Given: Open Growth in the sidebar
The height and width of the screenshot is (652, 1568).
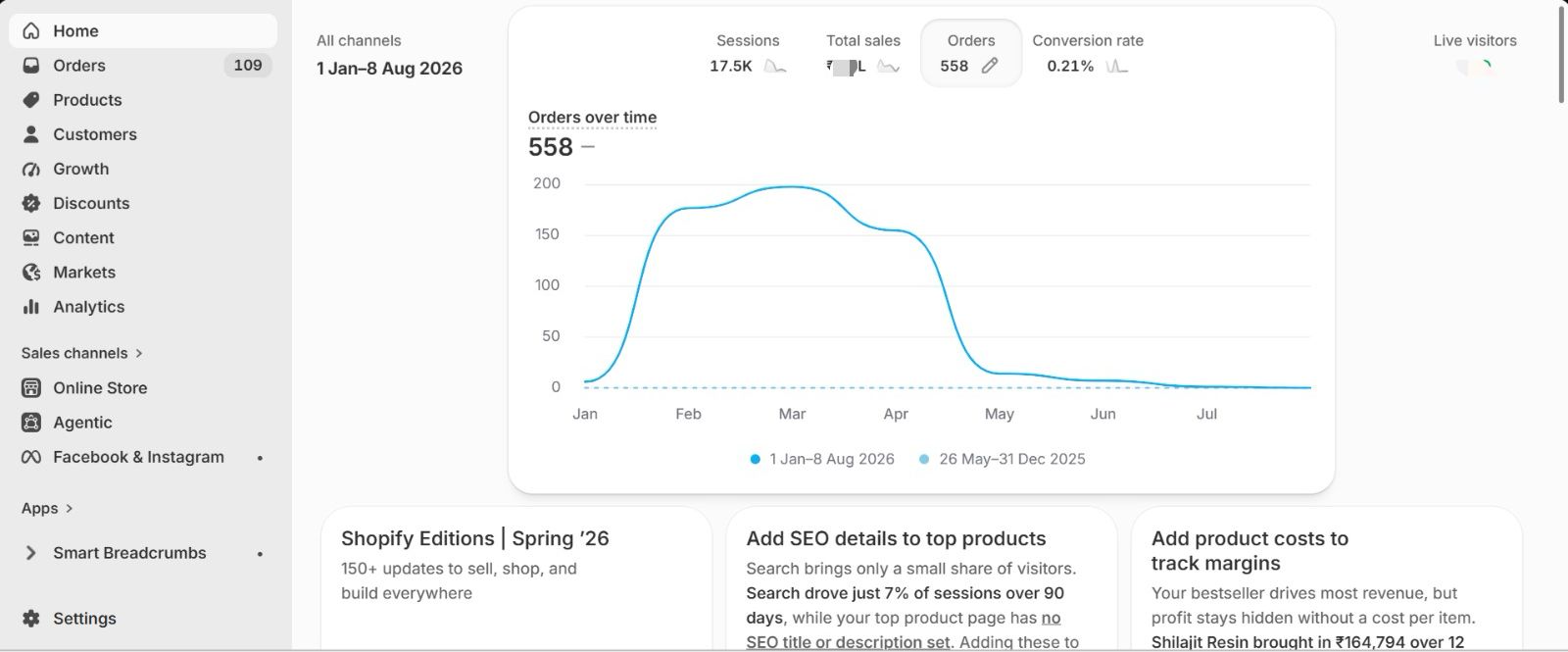Looking at the screenshot, I should 143,169.
